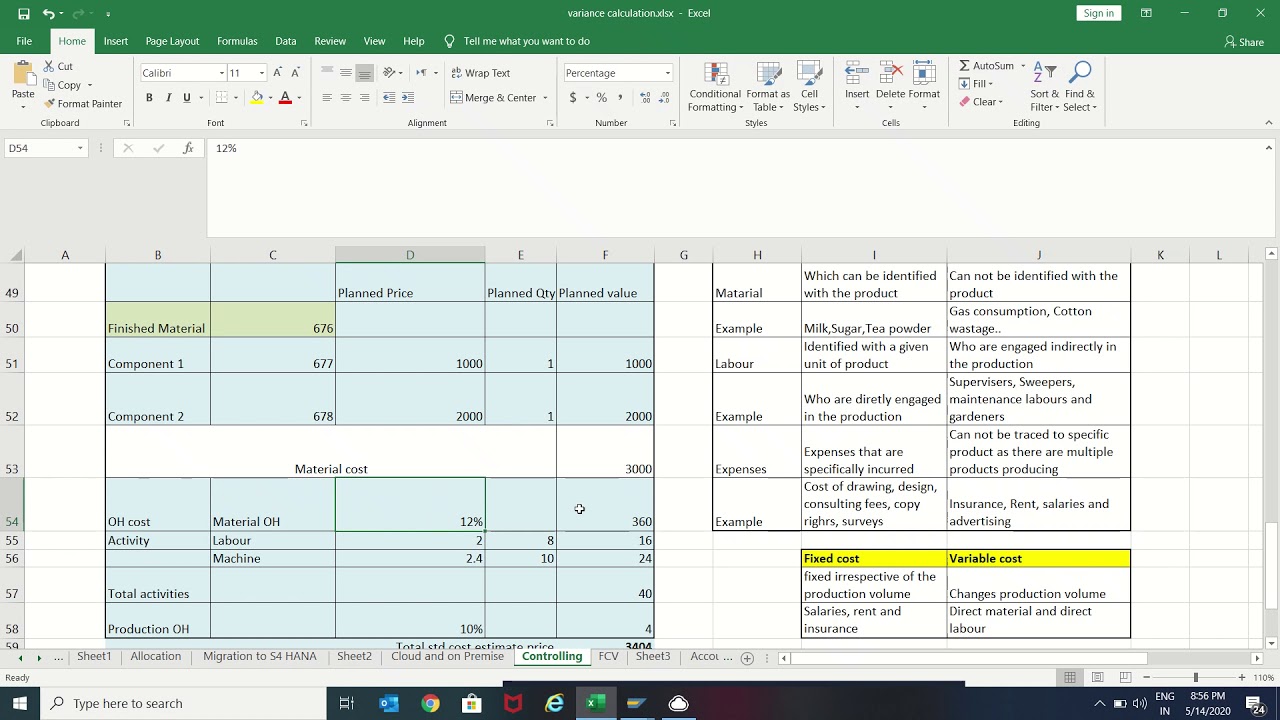Click the zoom slider handle
1280x720 pixels.
pos(1195,678)
